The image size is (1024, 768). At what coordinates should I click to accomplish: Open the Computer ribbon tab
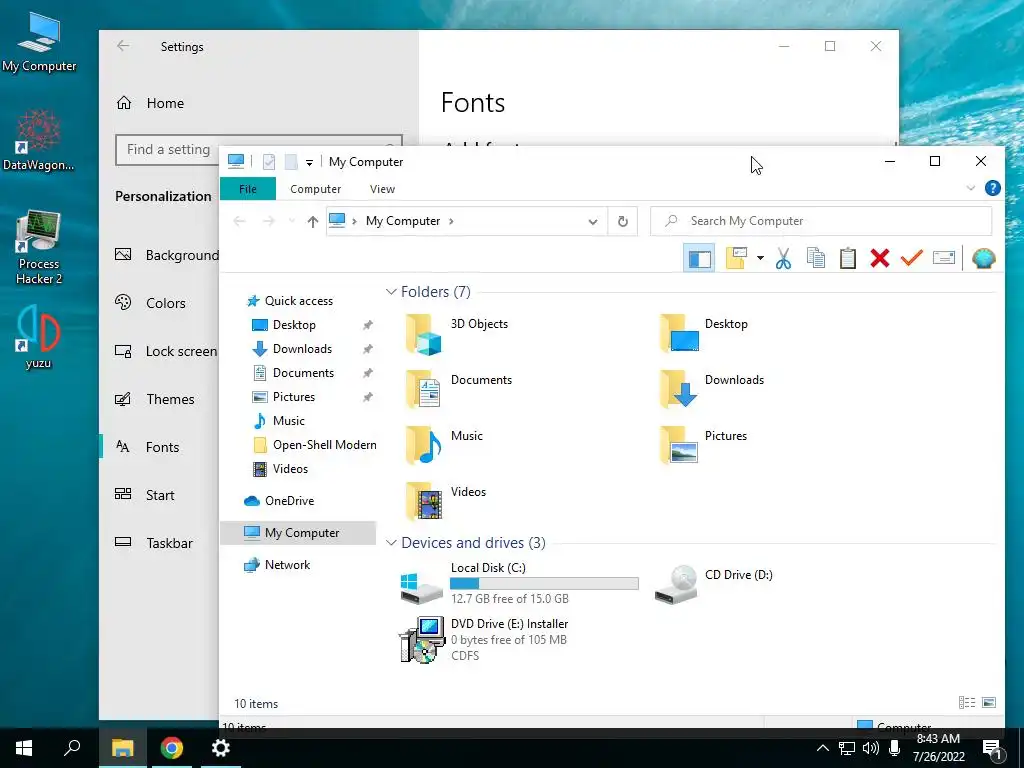[315, 189]
